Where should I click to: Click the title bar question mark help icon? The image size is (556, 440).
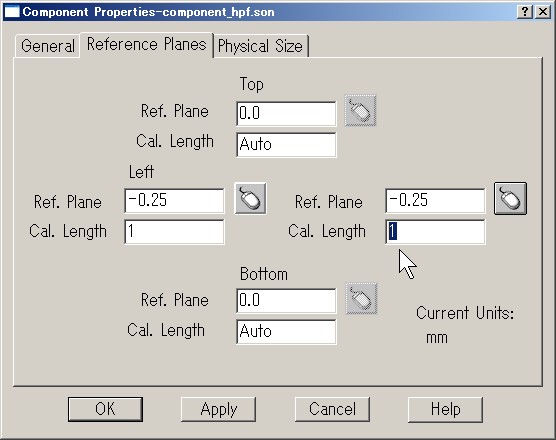(x=525, y=12)
